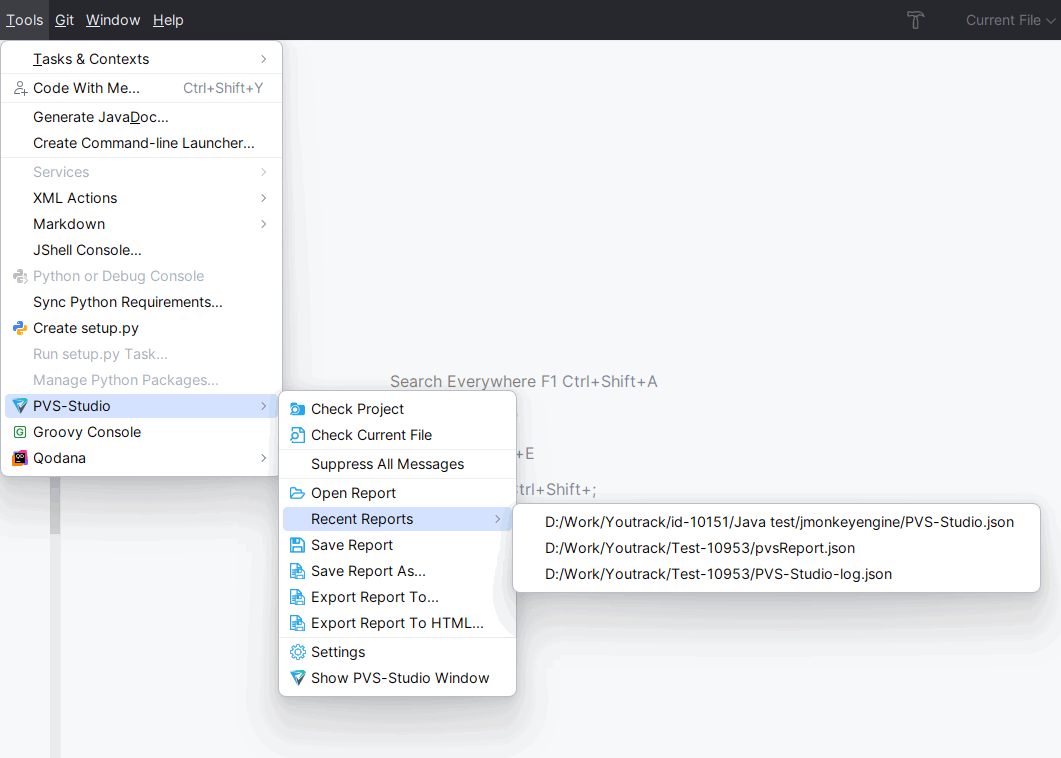Click the Check Current File icon
Viewport: 1061px width, 758px height.
(x=297, y=435)
